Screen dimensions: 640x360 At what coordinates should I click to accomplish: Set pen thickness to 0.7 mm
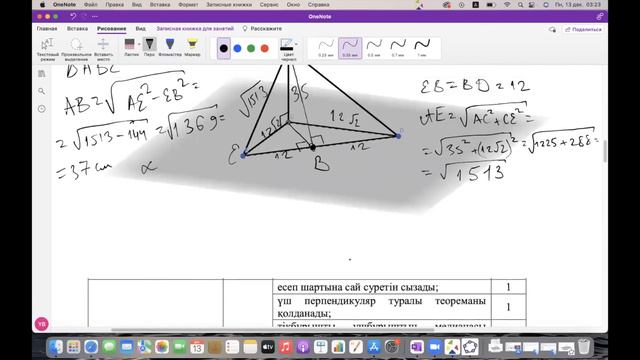(398, 48)
